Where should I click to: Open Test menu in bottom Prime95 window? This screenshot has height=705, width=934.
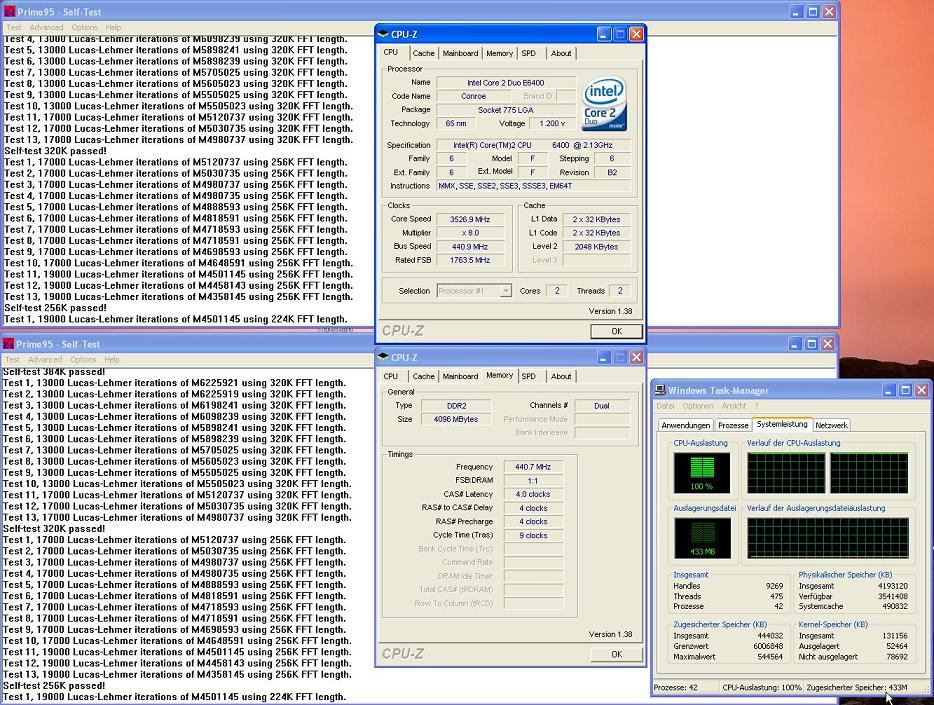(13, 360)
